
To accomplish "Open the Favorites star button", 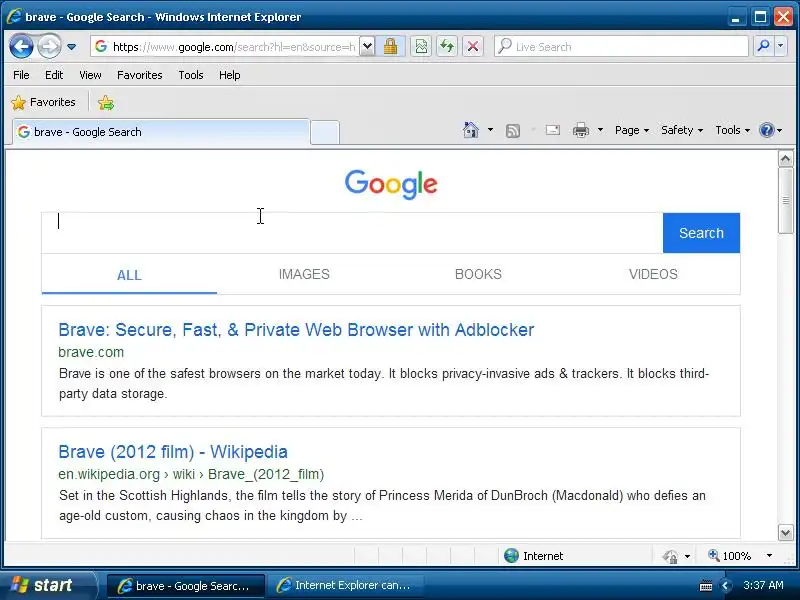I will pyautogui.click(x=43, y=102).
